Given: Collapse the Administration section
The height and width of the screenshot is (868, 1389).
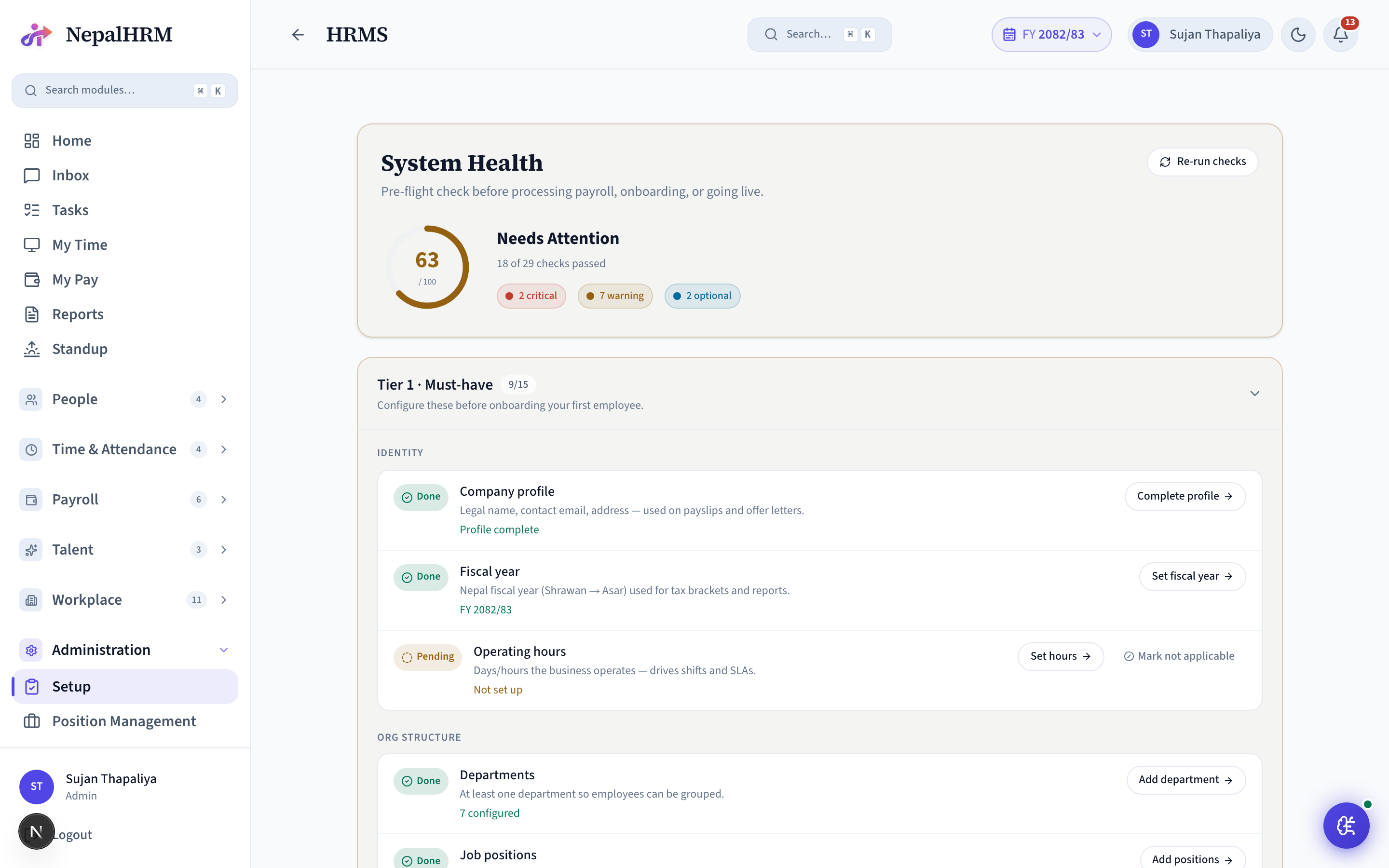Looking at the screenshot, I should point(224,650).
